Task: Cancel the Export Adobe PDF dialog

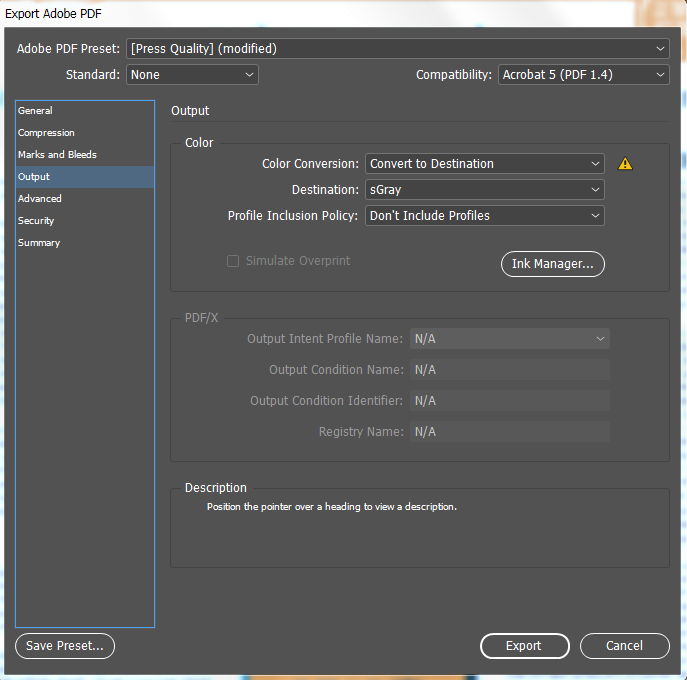Action: click(x=625, y=646)
